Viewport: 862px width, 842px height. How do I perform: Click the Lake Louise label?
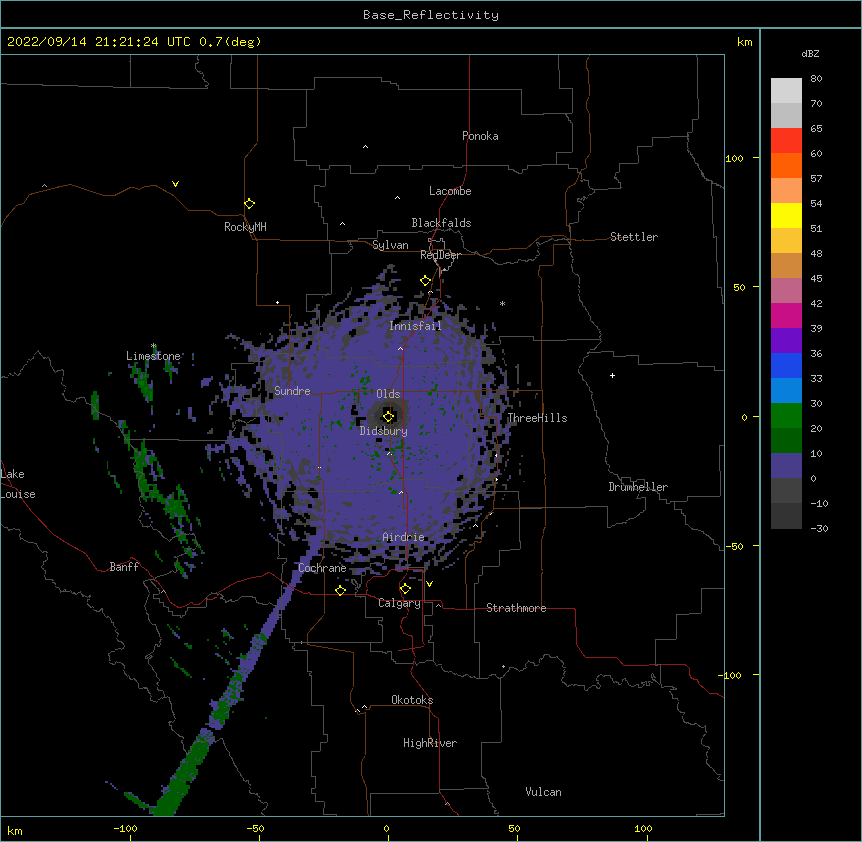pos(18,484)
